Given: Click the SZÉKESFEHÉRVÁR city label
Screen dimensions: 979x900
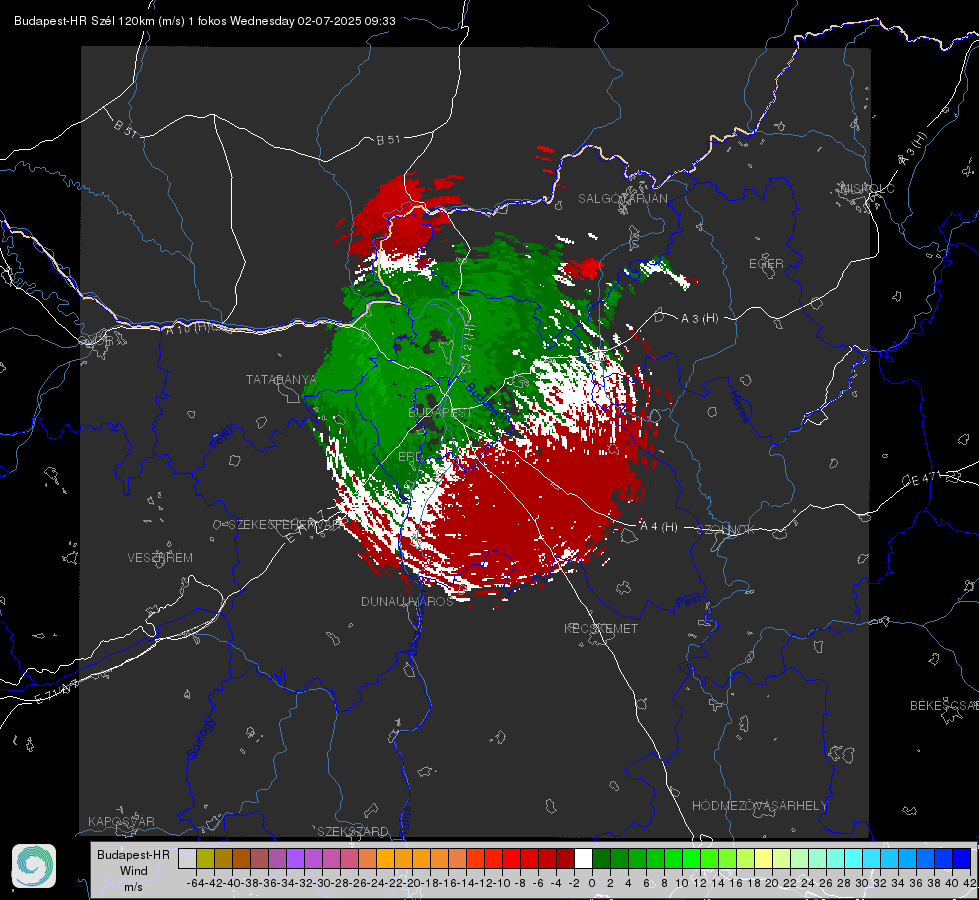Looking at the screenshot, I should click(285, 525).
